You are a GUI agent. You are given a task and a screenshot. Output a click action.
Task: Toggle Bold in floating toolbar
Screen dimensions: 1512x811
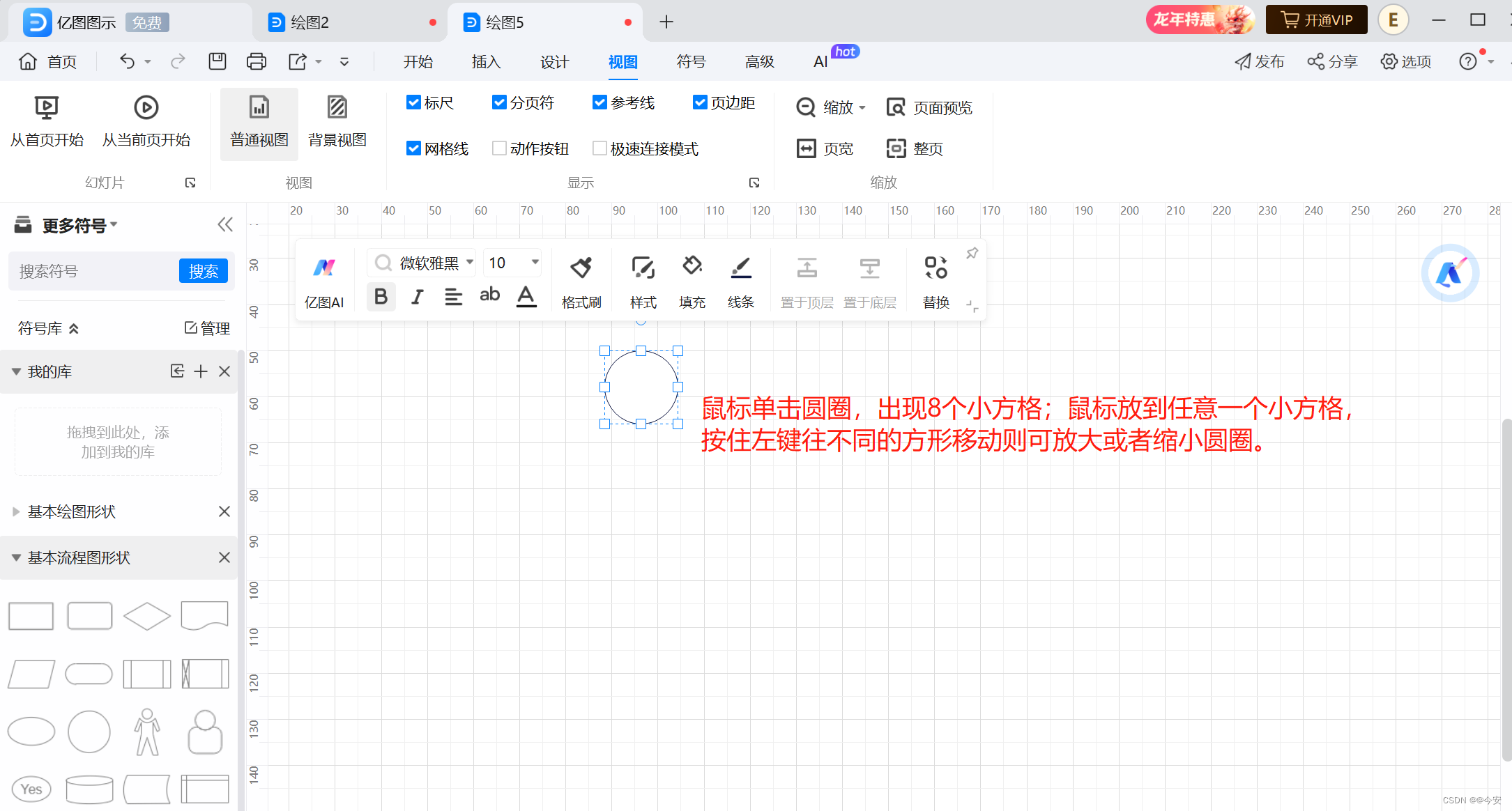pyautogui.click(x=381, y=297)
